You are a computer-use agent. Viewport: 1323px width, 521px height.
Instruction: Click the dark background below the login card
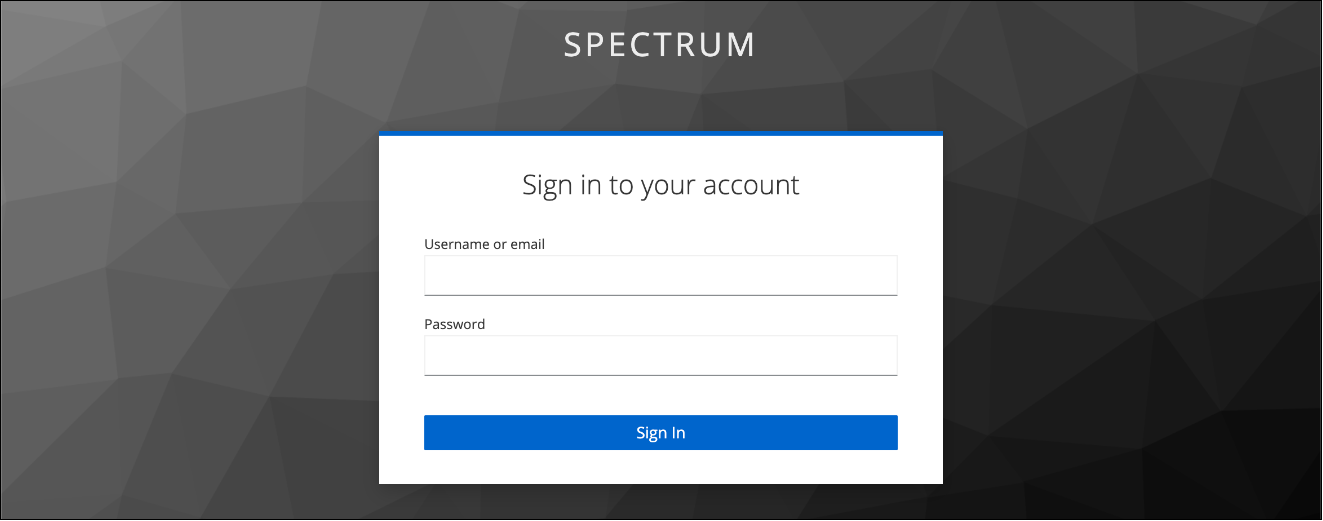tap(660, 502)
